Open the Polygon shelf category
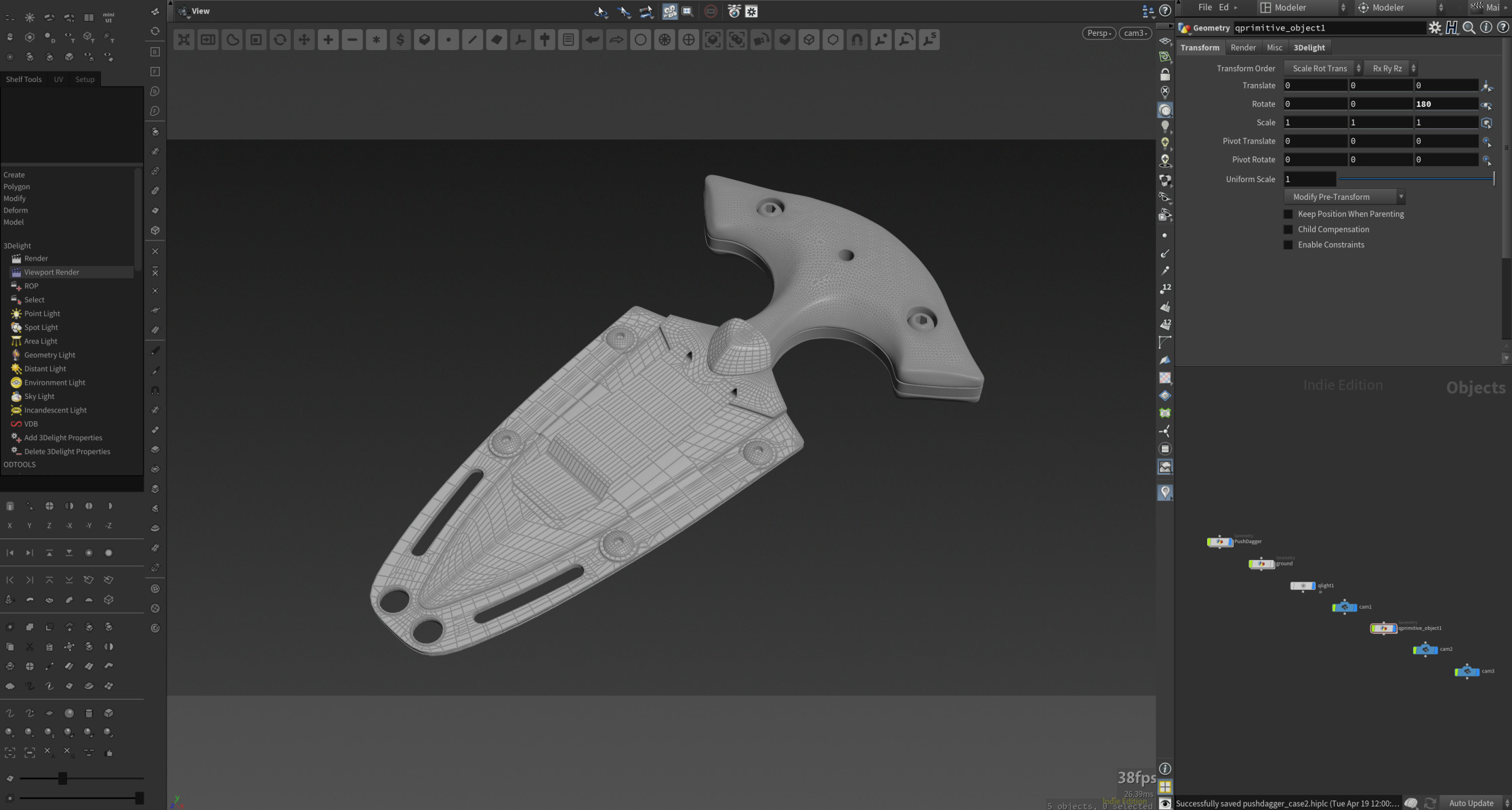1512x810 pixels. point(16,187)
